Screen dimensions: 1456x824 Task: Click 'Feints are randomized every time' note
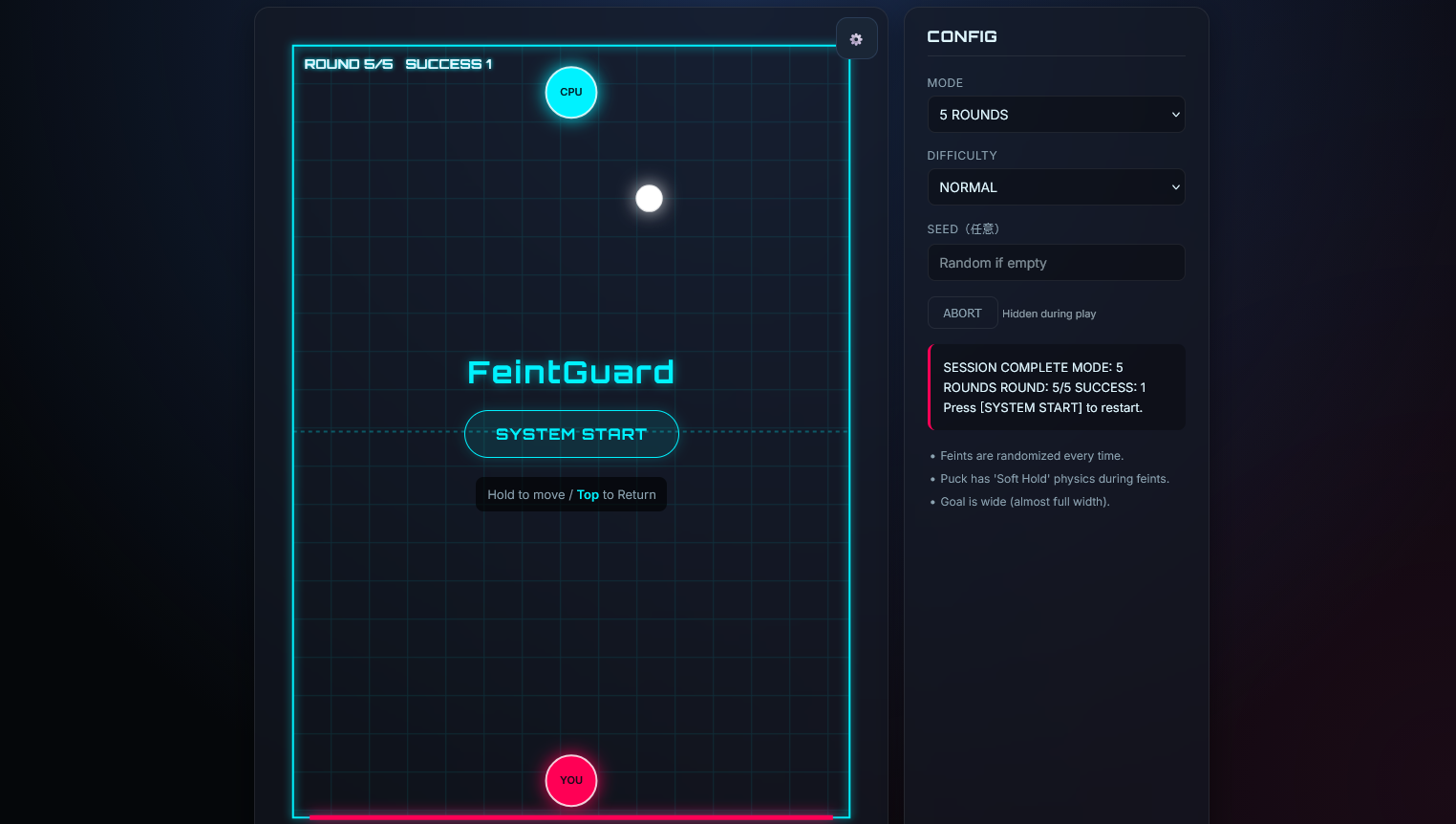pyautogui.click(x=1031, y=456)
